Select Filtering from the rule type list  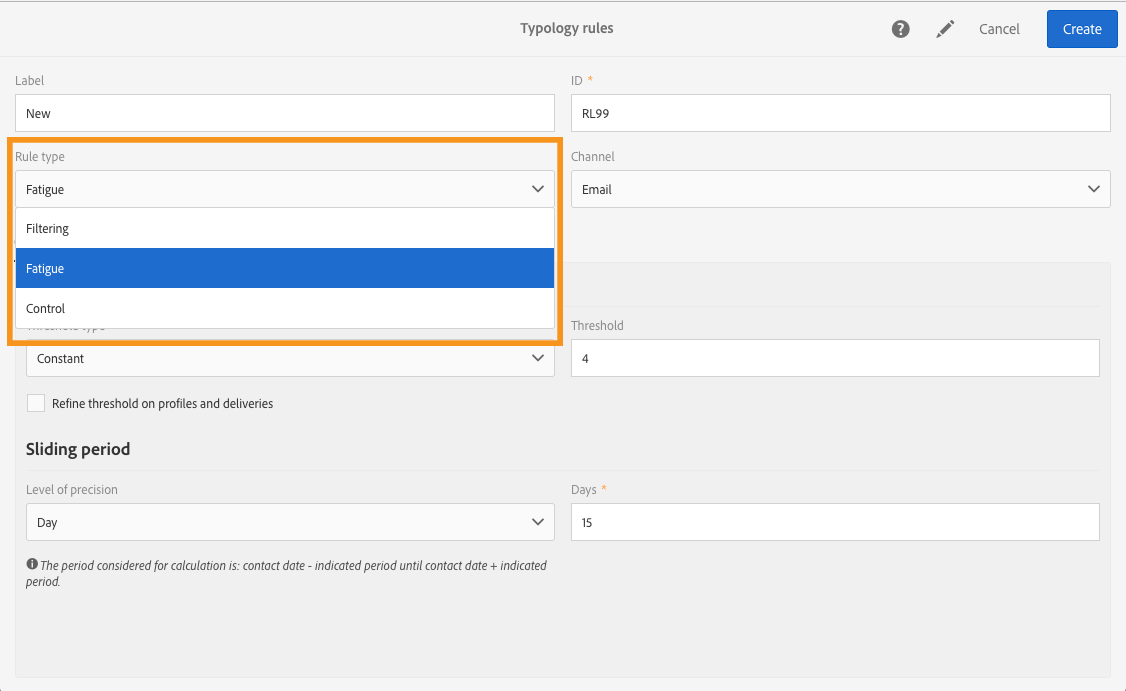[284, 229]
